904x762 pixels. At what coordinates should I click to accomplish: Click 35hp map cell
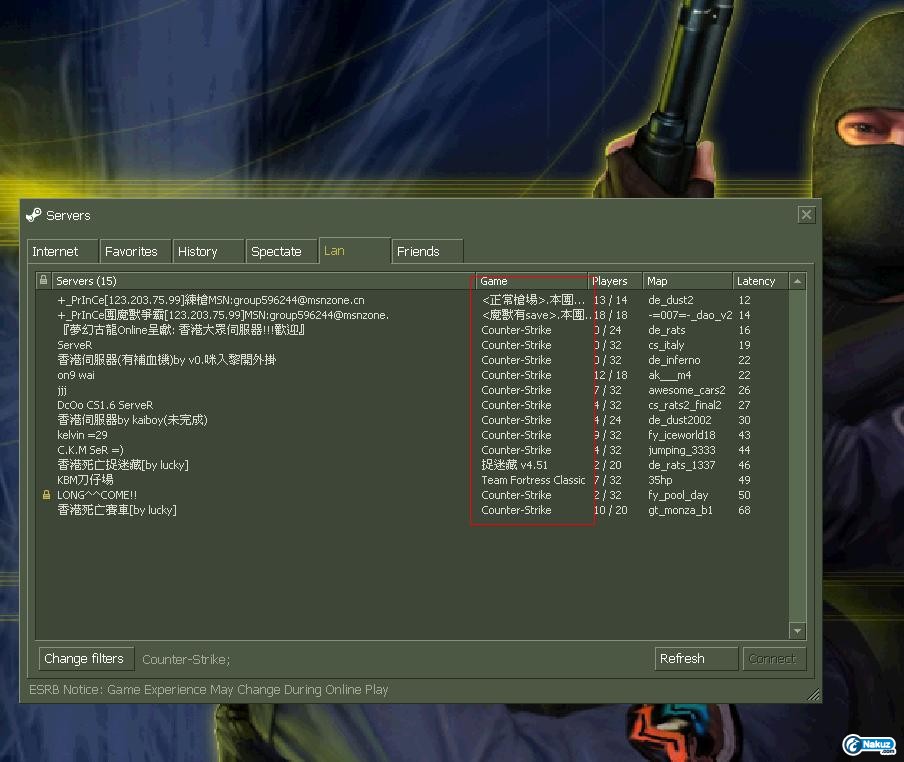660,480
